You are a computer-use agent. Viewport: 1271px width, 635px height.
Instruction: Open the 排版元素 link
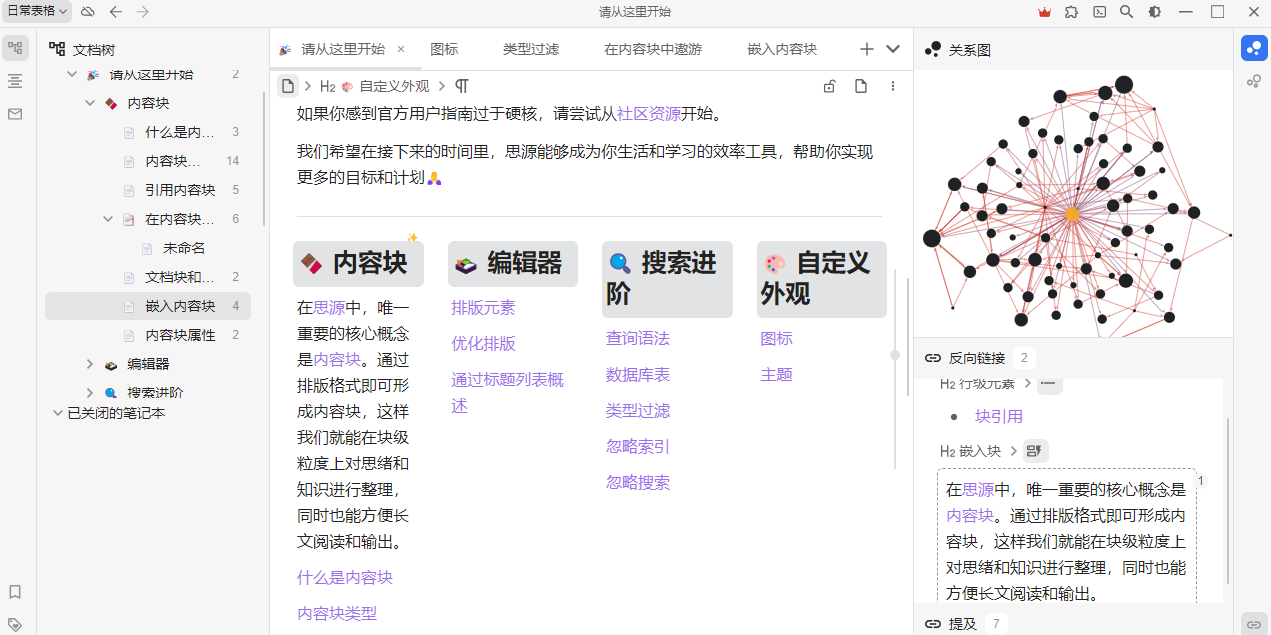click(483, 308)
